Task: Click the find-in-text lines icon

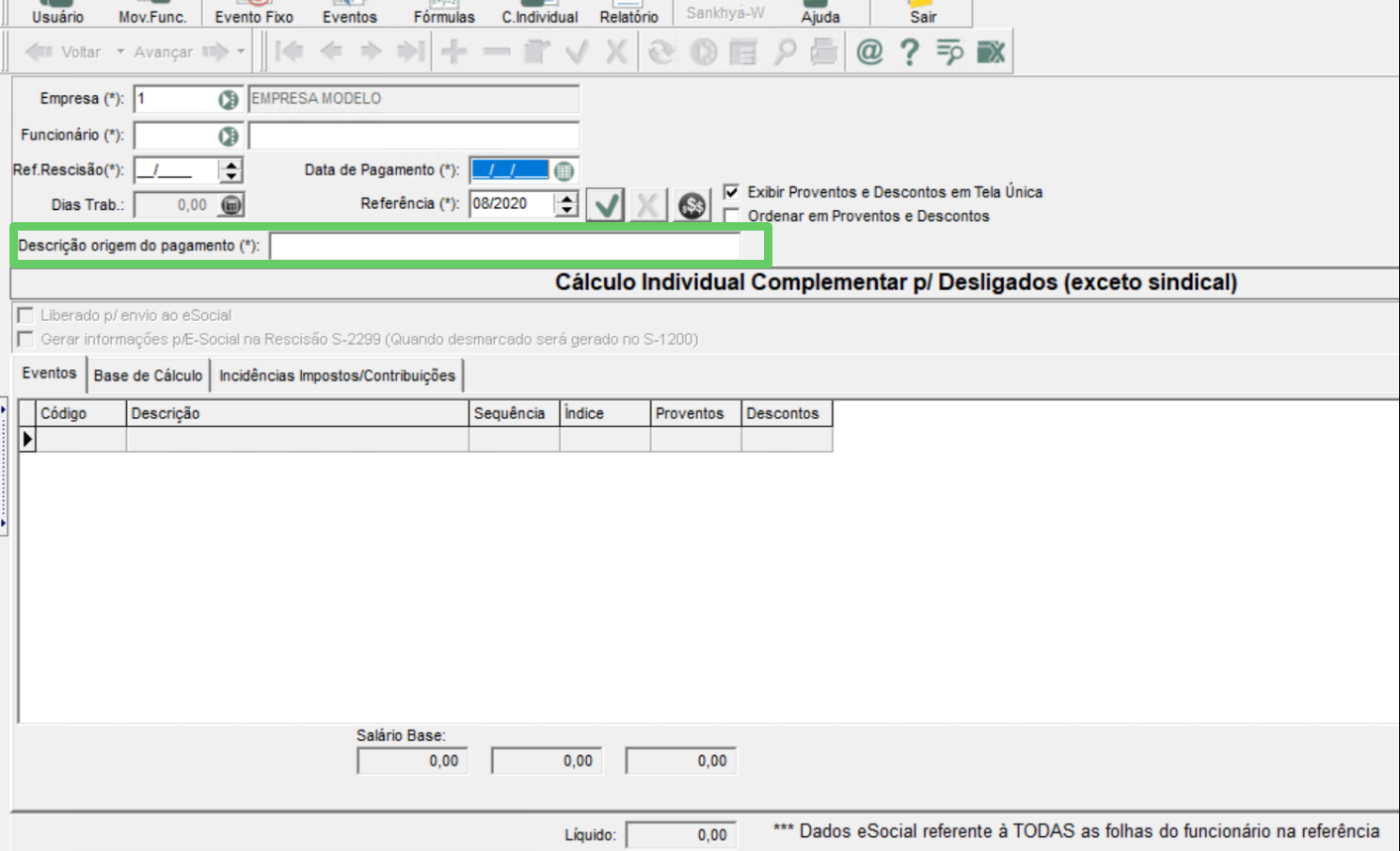Action: coord(949,52)
